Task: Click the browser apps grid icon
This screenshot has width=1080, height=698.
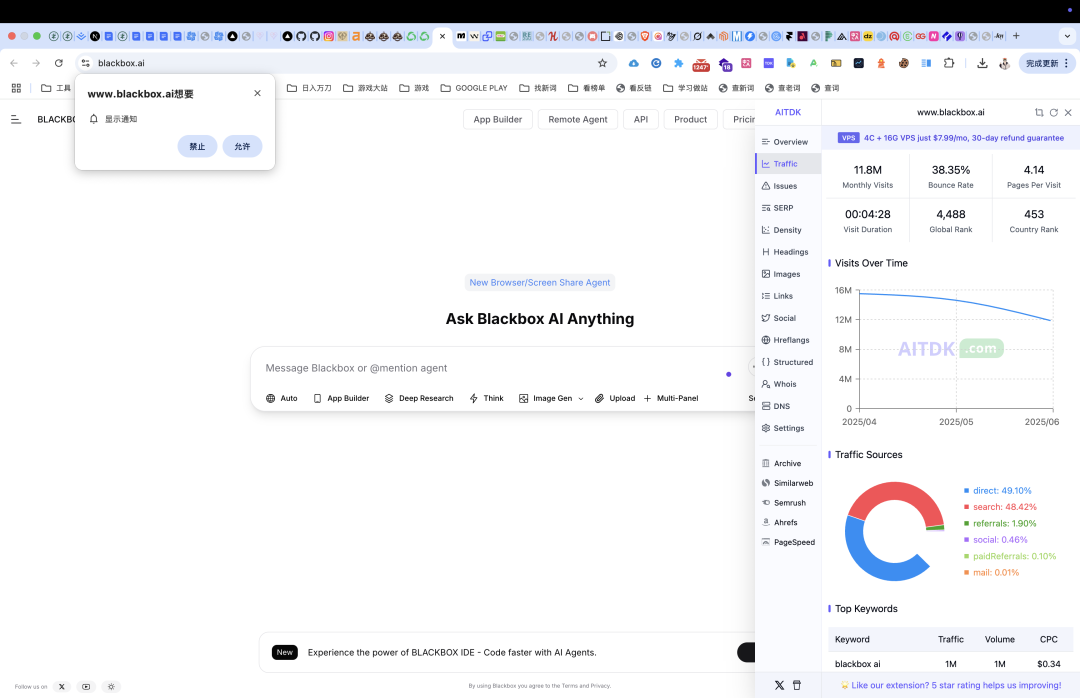Action: pyautogui.click(x=17, y=88)
